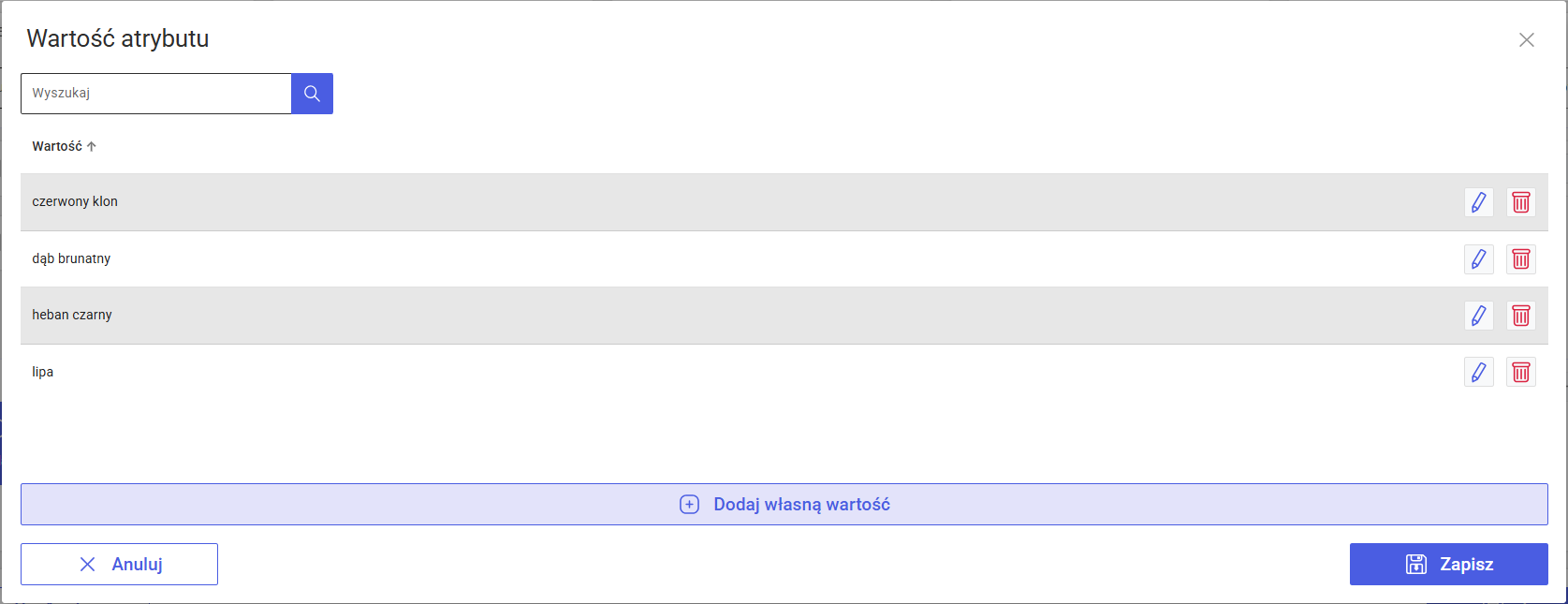Edit the 'lipa' value
The image size is (1568, 604).
[x=1478, y=373]
